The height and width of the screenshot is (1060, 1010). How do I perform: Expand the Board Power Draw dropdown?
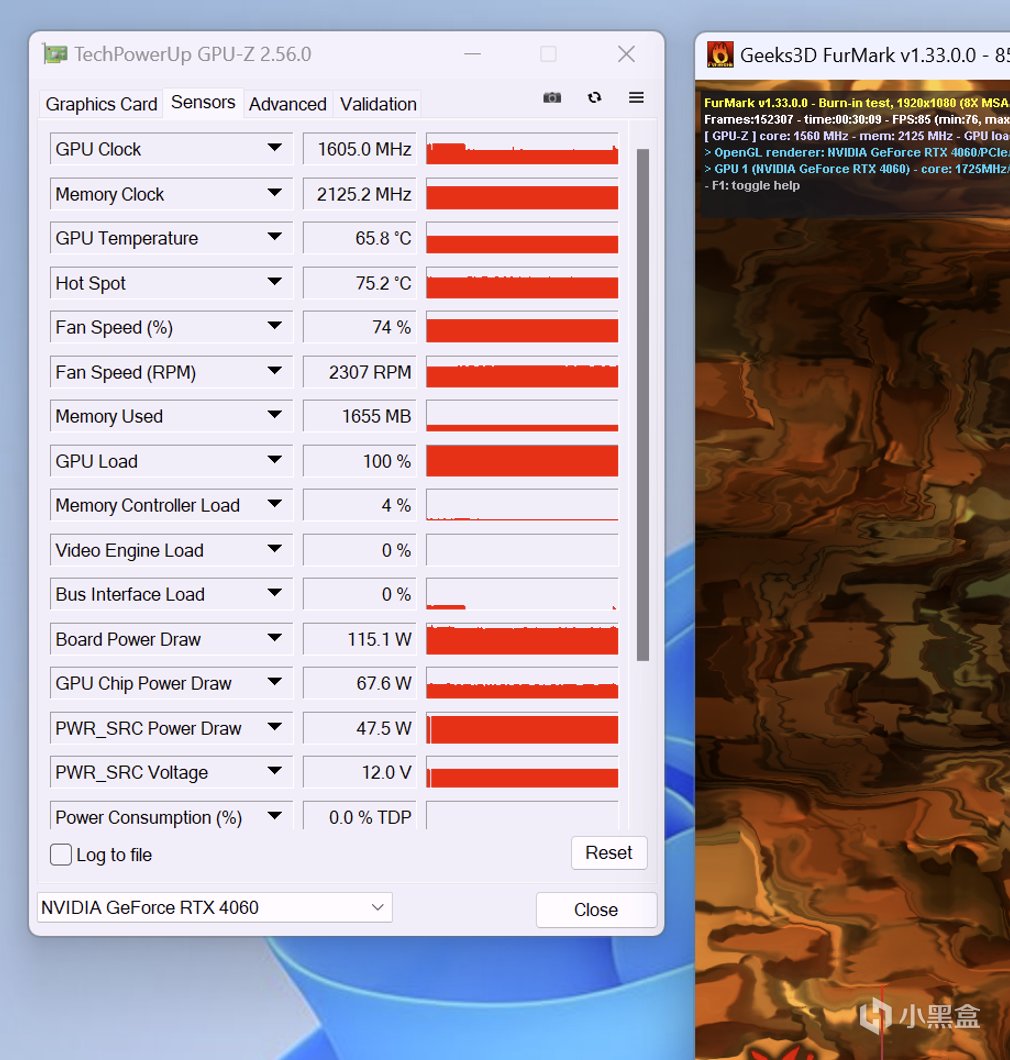pyautogui.click(x=274, y=638)
